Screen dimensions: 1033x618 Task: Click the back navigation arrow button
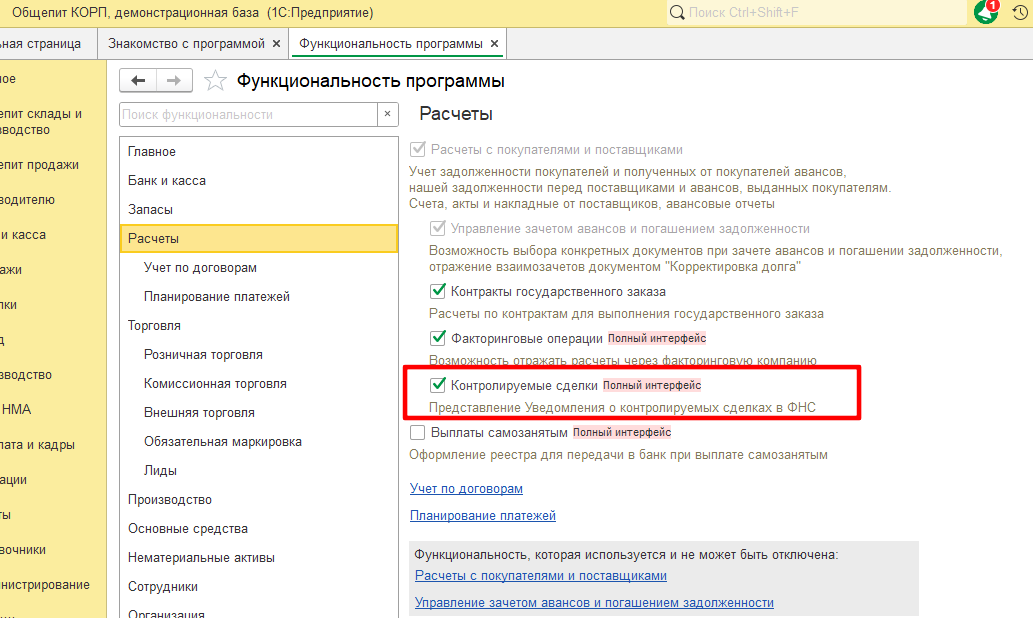(x=138, y=81)
